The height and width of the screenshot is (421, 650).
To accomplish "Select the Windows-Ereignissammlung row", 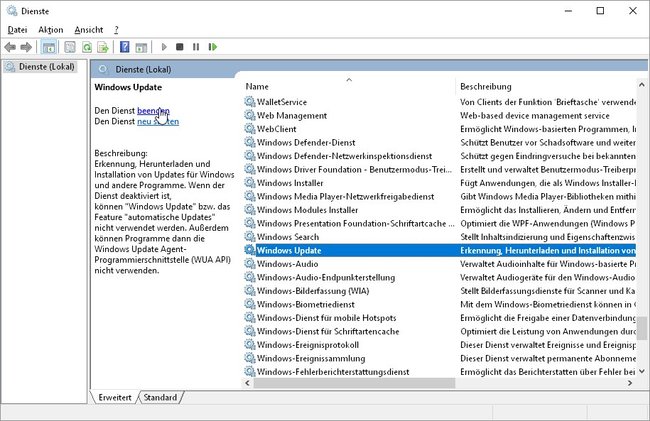I will click(x=439, y=358).
